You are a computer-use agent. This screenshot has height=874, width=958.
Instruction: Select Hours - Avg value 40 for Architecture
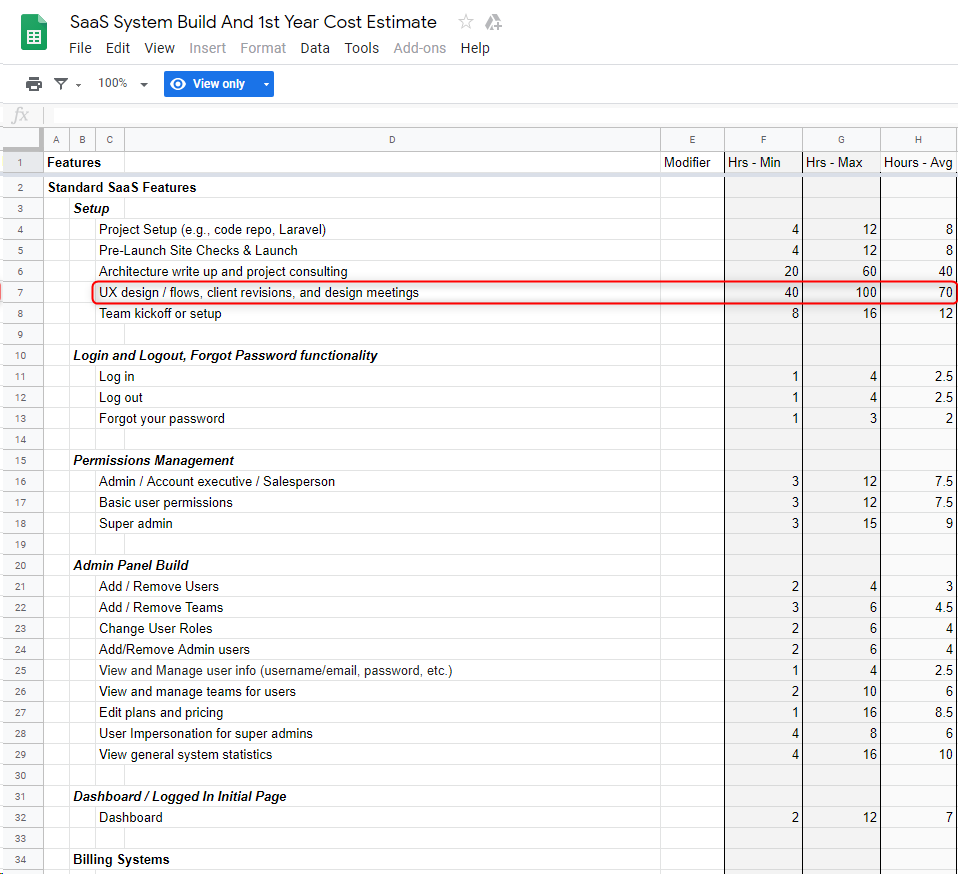point(918,271)
